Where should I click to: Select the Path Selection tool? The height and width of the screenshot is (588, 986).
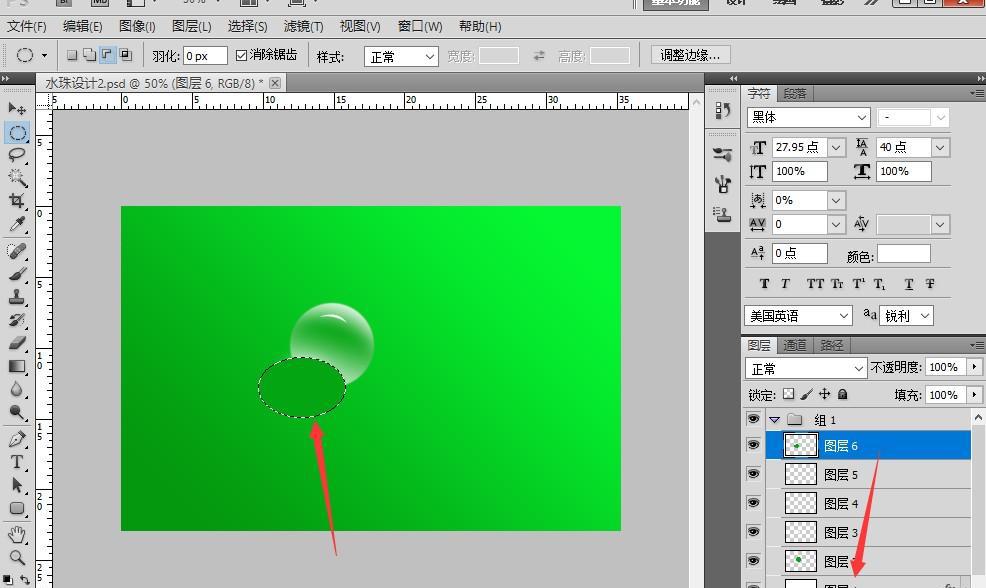[17, 485]
